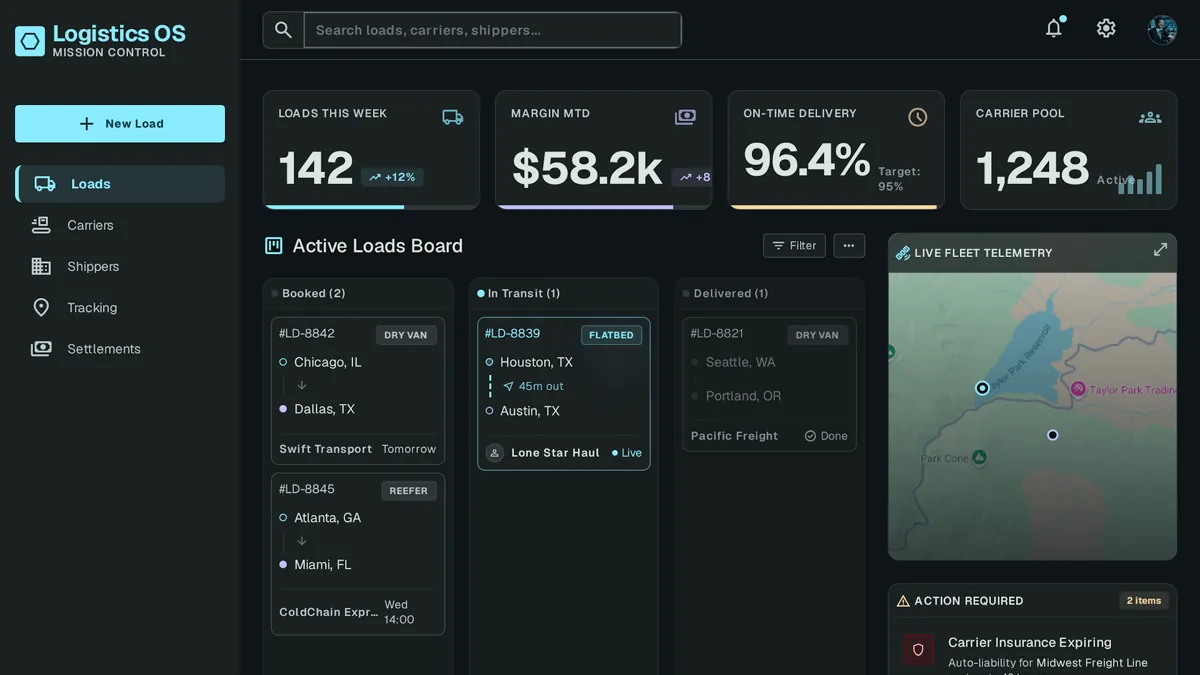This screenshot has width=1200, height=675.
Task: Open Shippers in the sidebar
Action: [x=120, y=266]
